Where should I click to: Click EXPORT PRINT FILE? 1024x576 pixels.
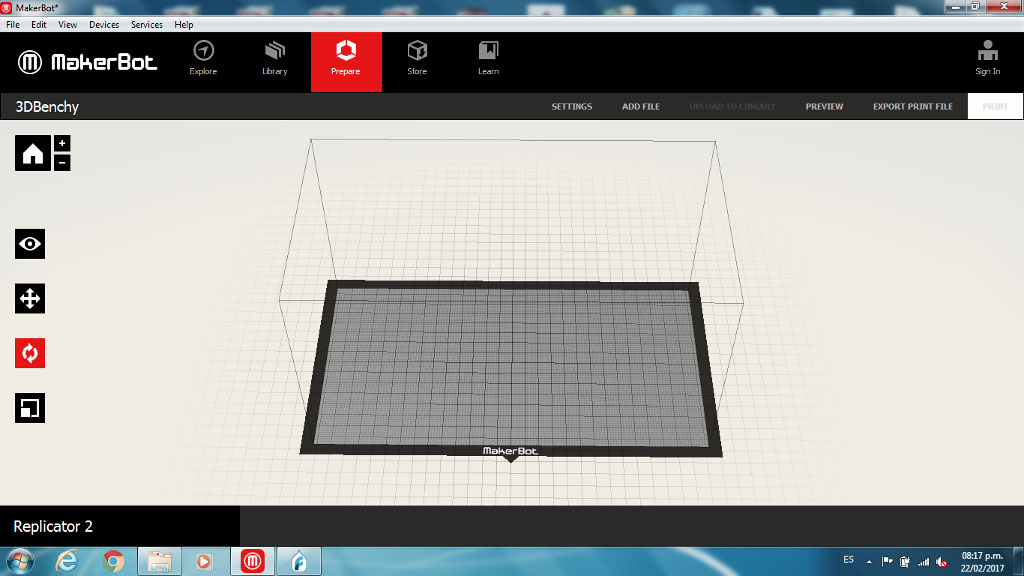click(x=912, y=106)
